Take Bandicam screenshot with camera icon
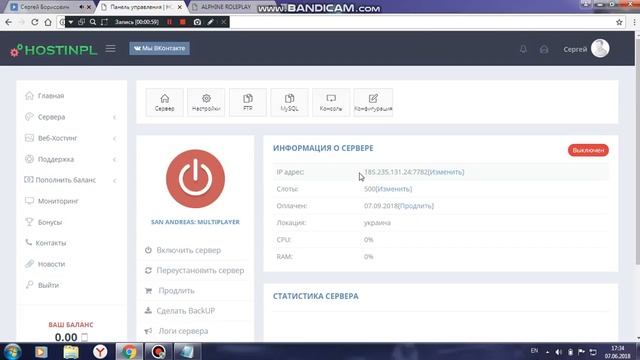The image size is (640, 360). 197,22
